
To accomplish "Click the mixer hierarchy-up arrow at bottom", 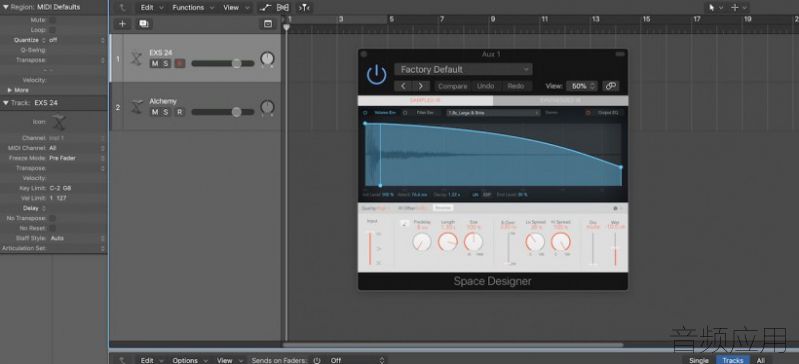I will (x=122, y=360).
